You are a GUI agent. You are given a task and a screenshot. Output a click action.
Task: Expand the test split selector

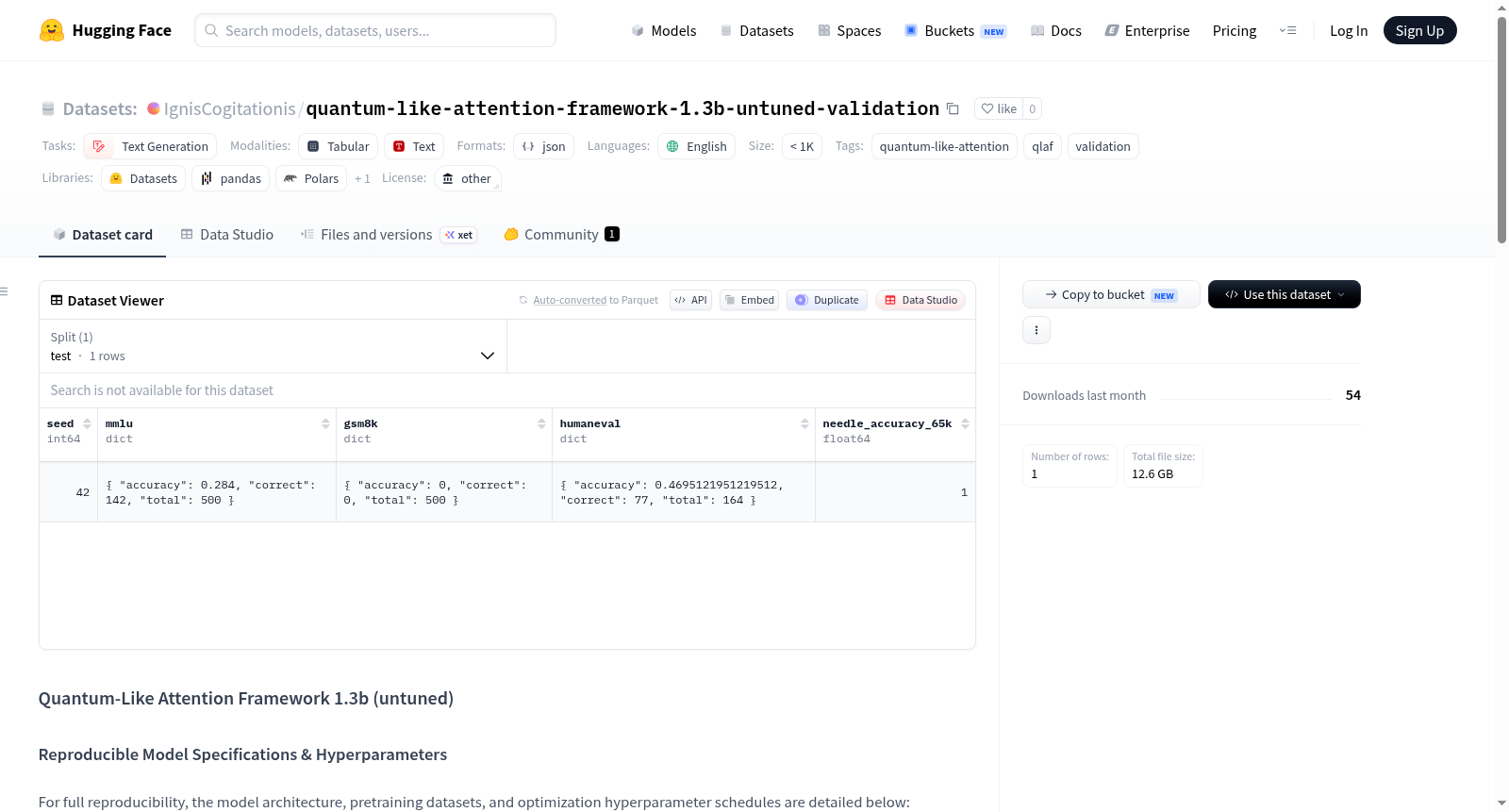273,346
